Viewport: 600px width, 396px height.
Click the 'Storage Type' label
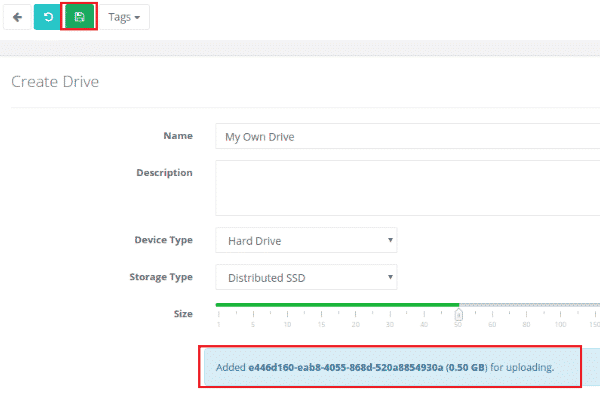pyautogui.click(x=161, y=277)
